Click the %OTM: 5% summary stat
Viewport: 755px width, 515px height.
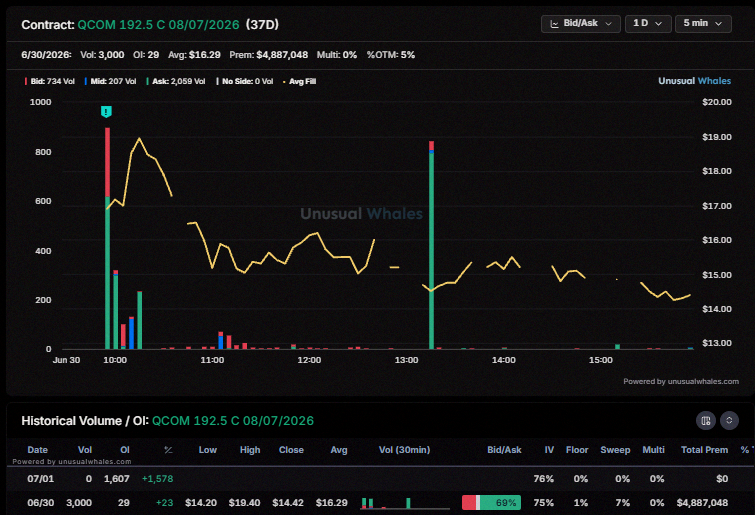(391, 55)
